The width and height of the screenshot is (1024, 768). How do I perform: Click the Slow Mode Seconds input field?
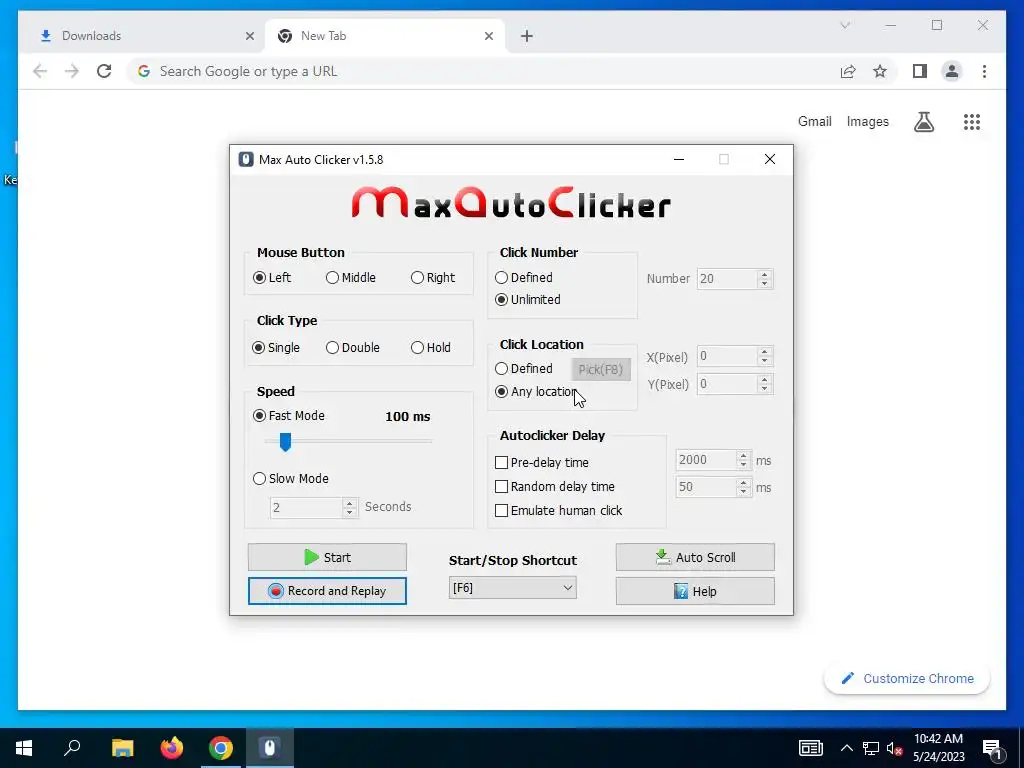pyautogui.click(x=306, y=507)
